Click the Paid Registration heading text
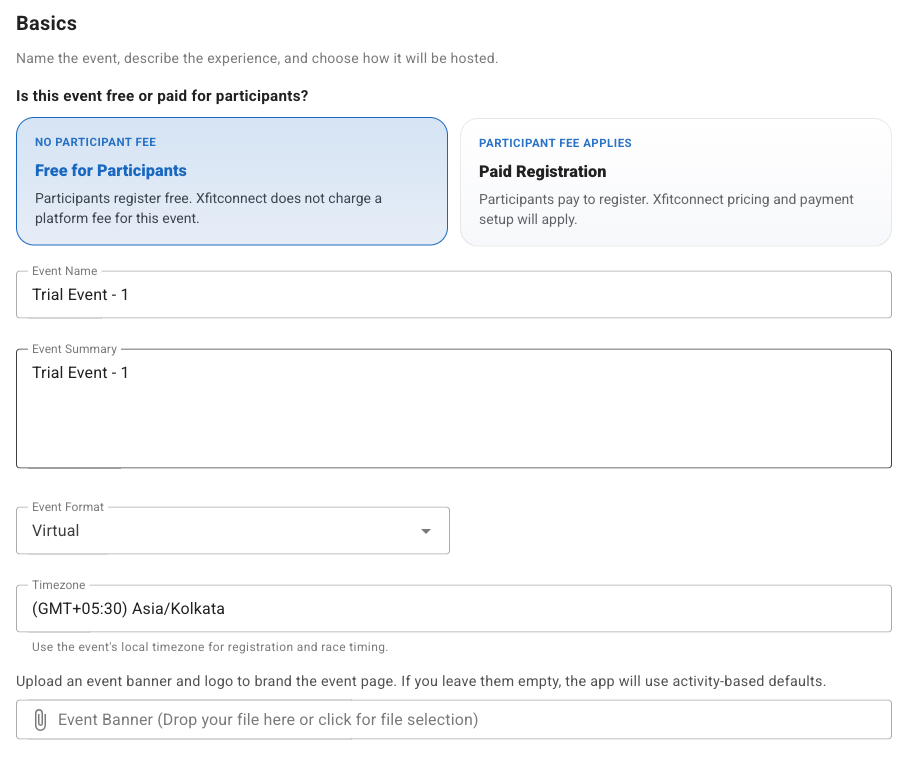The height and width of the screenshot is (760, 908). (x=543, y=171)
